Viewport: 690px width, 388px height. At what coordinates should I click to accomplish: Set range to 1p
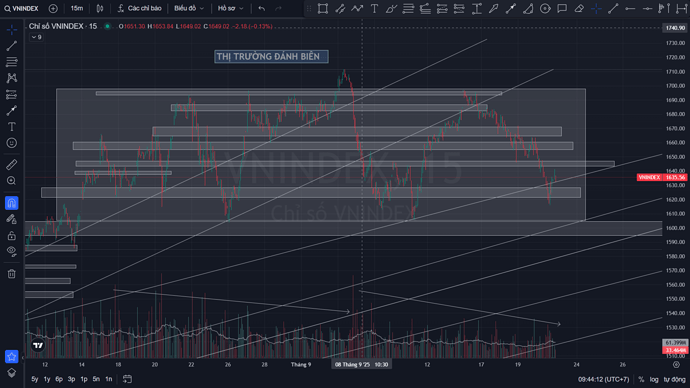tap(84, 379)
